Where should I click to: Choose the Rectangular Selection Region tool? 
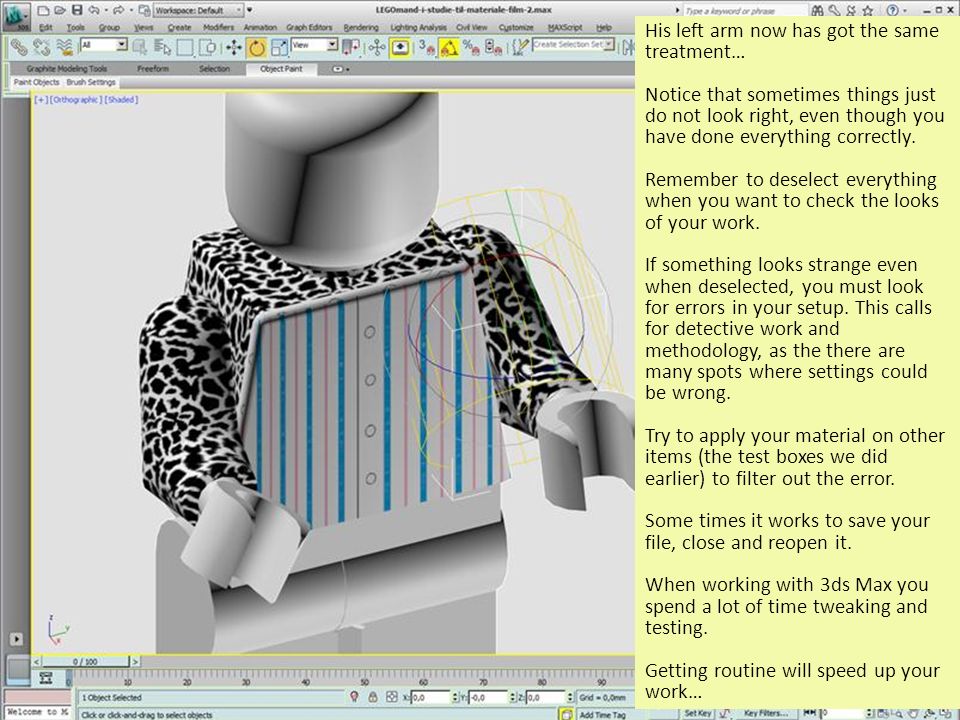(x=185, y=47)
